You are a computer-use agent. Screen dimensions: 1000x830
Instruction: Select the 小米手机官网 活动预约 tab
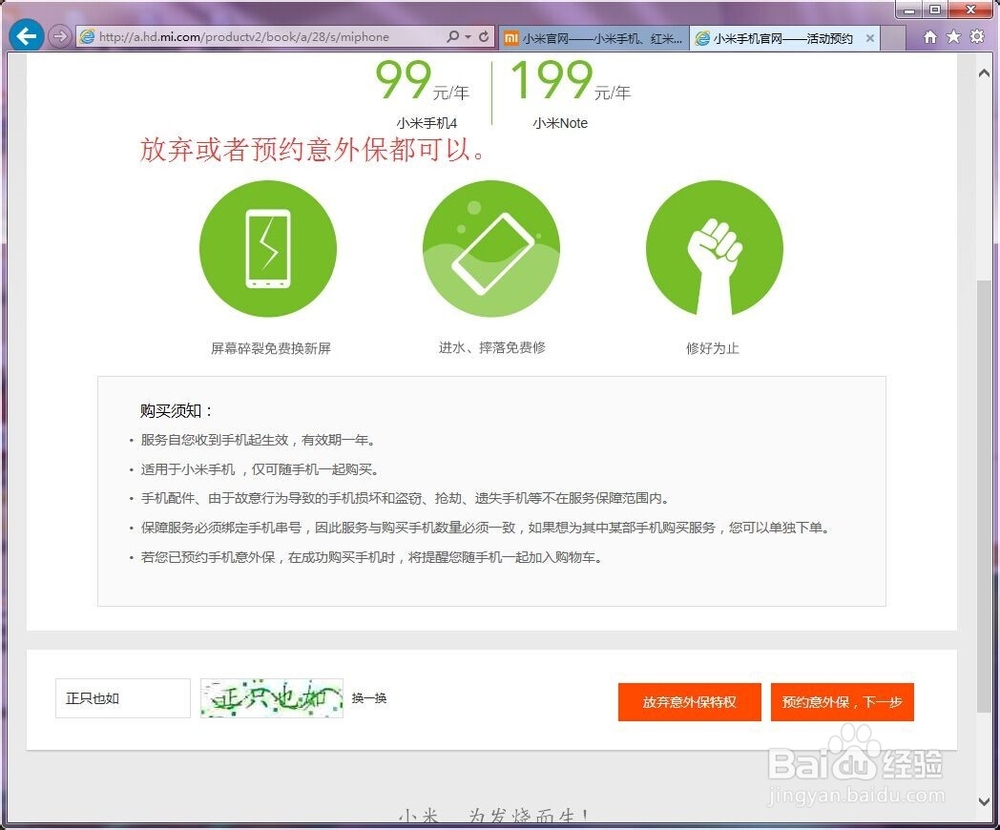tap(782, 38)
